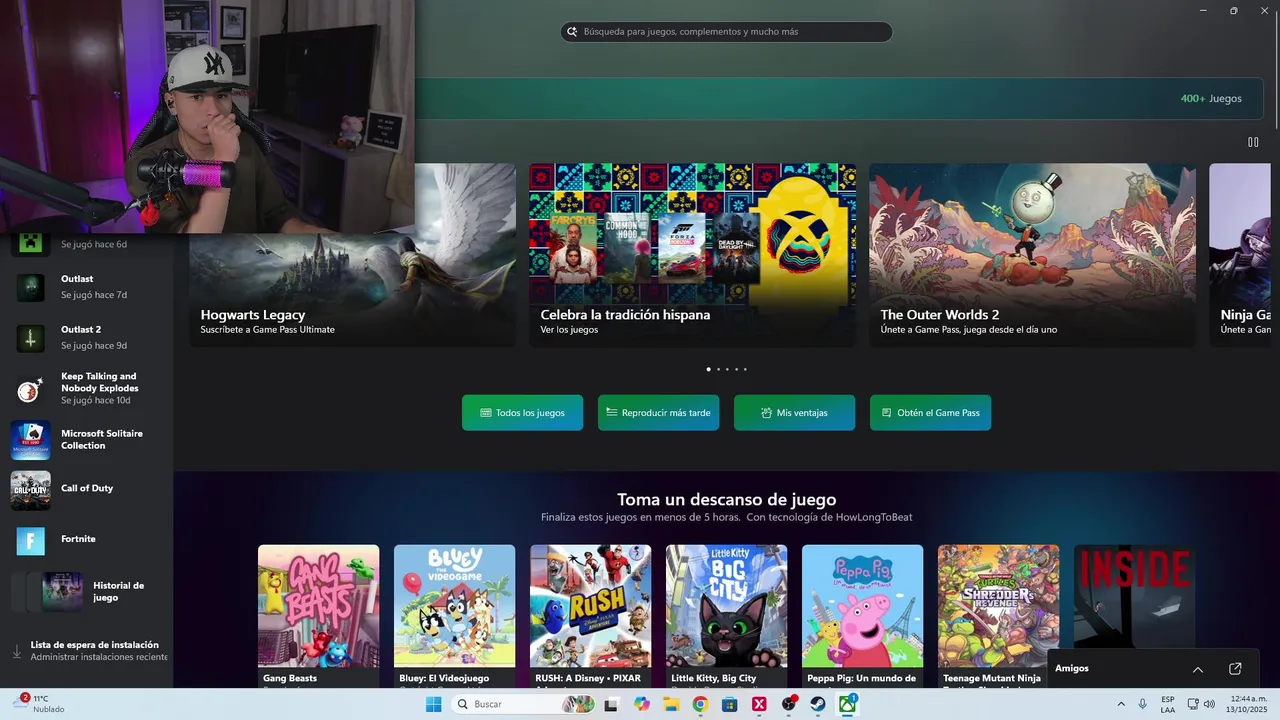This screenshot has height=720, width=1280.
Task: Open Bluey: El Videojuego game tile
Action: pyautogui.click(x=454, y=616)
